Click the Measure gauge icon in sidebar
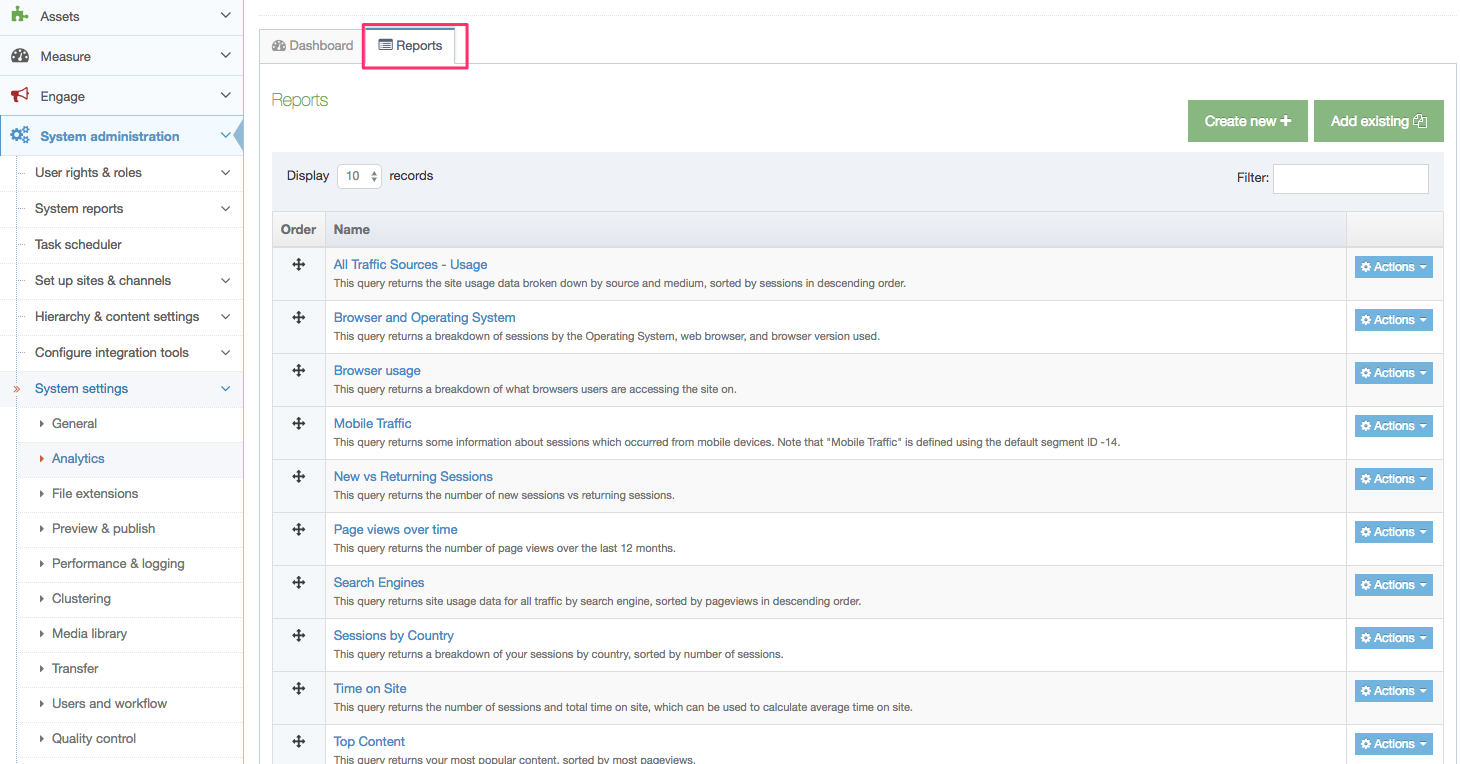Image resolution: width=1460 pixels, height=764 pixels. tap(19, 56)
